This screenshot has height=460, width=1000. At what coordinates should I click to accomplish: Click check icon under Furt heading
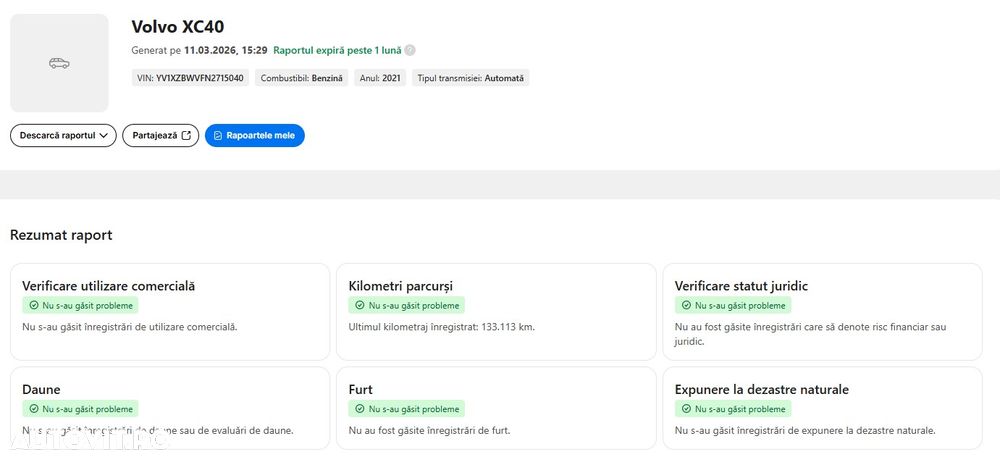360,409
